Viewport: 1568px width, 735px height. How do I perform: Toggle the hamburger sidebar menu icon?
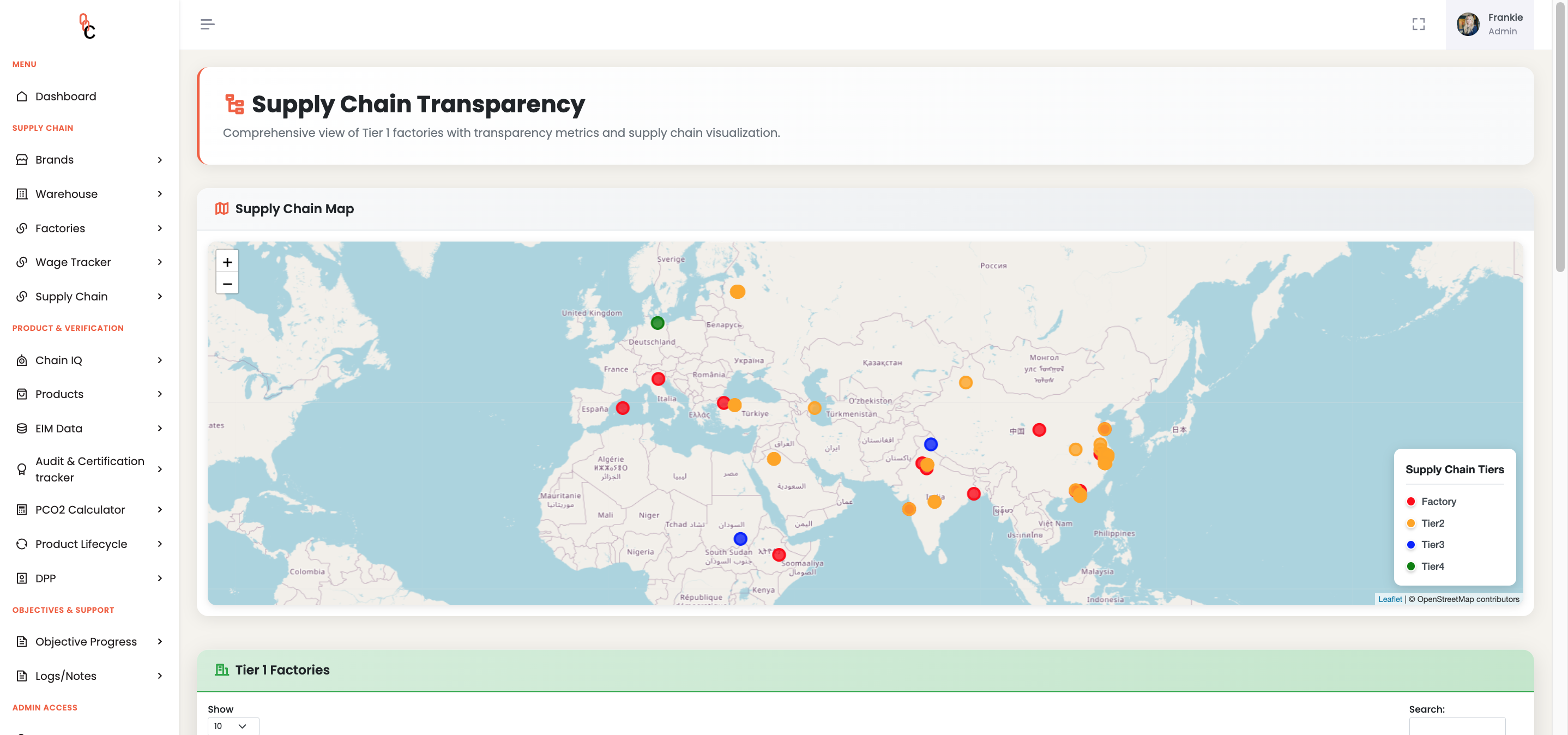click(207, 25)
